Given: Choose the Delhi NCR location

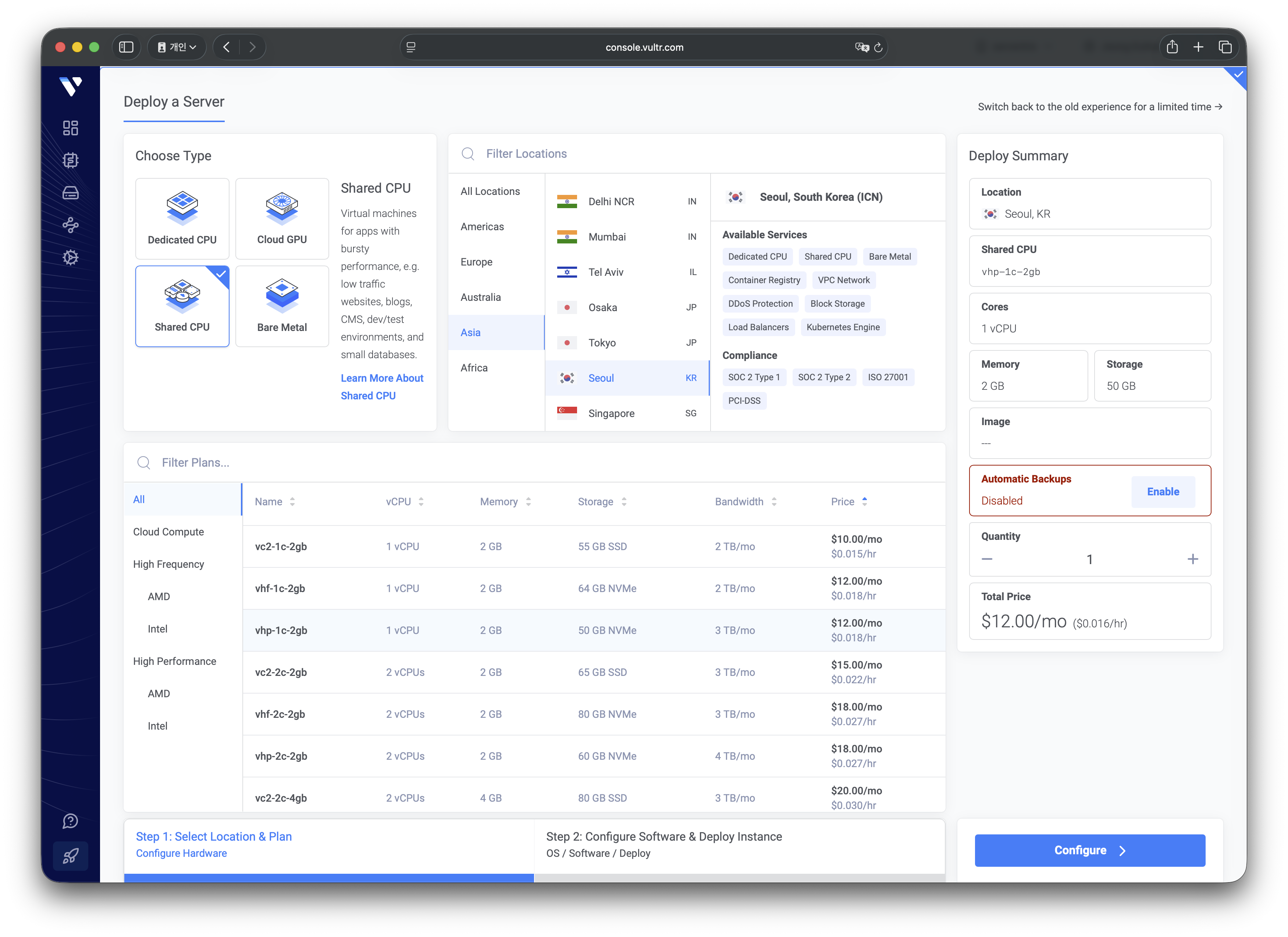Looking at the screenshot, I should point(627,202).
